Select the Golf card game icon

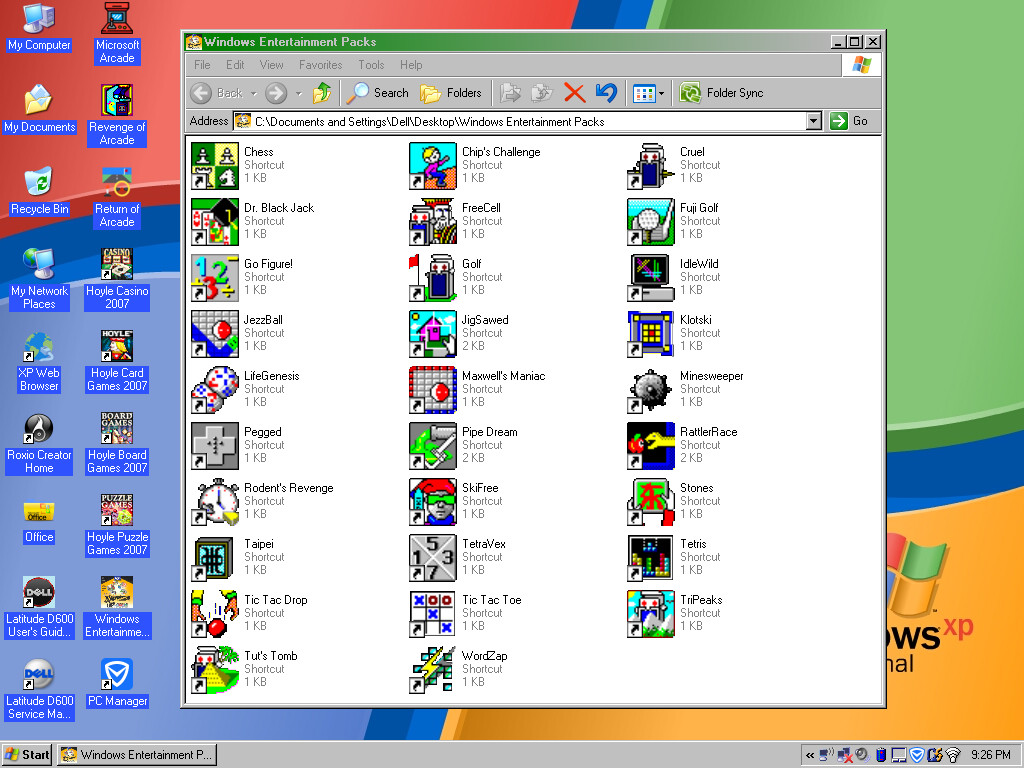click(433, 278)
